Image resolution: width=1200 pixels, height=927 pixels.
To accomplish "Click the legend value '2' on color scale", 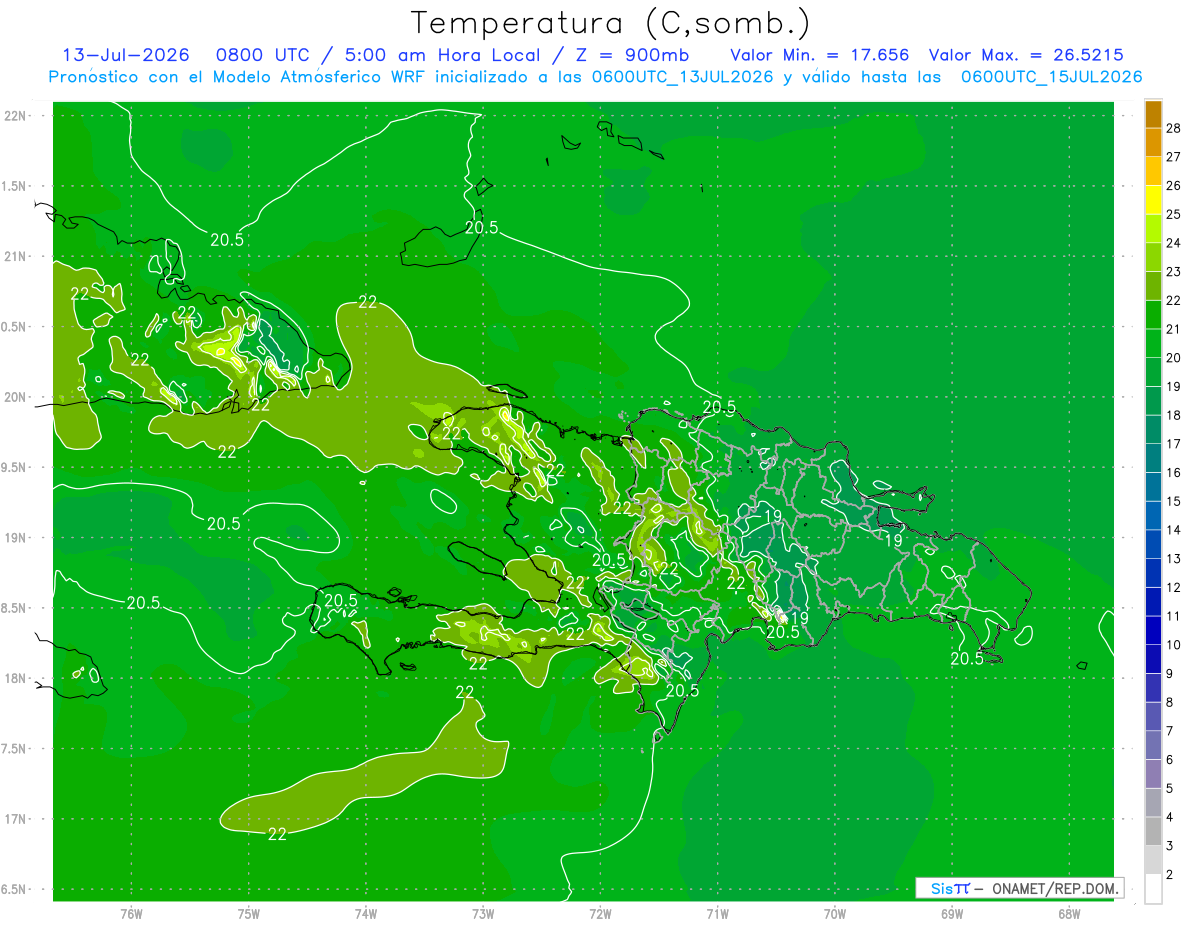I will [1170, 875].
